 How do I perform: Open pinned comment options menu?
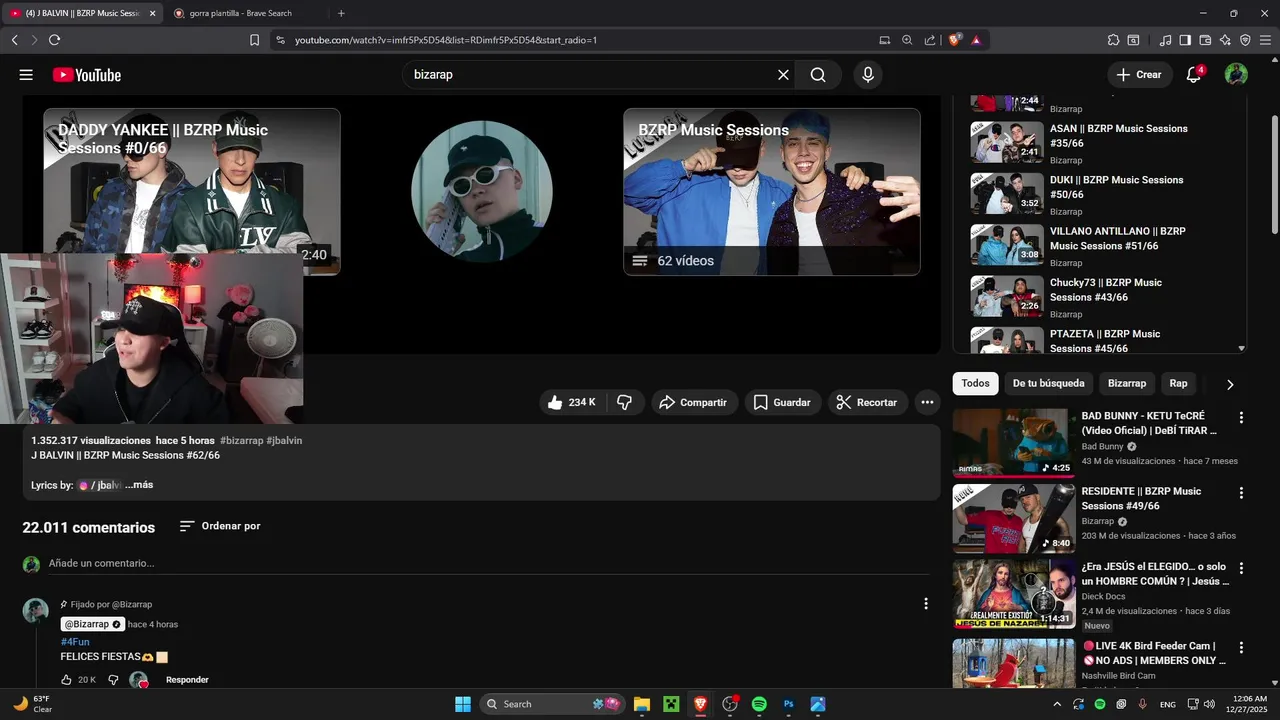pyautogui.click(x=926, y=604)
